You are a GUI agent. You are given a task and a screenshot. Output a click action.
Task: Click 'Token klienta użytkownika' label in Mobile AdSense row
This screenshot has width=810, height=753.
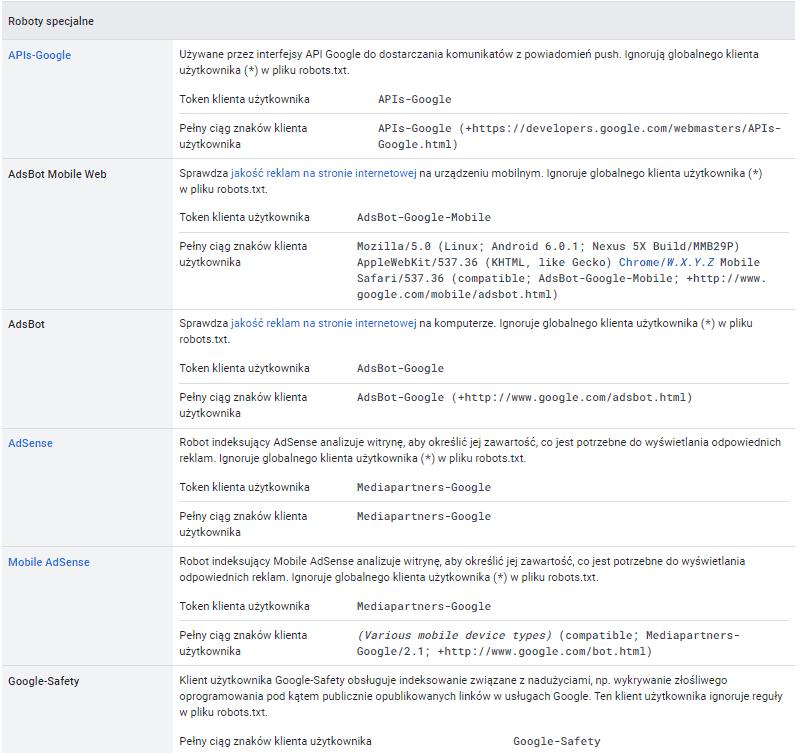[x=244, y=606]
